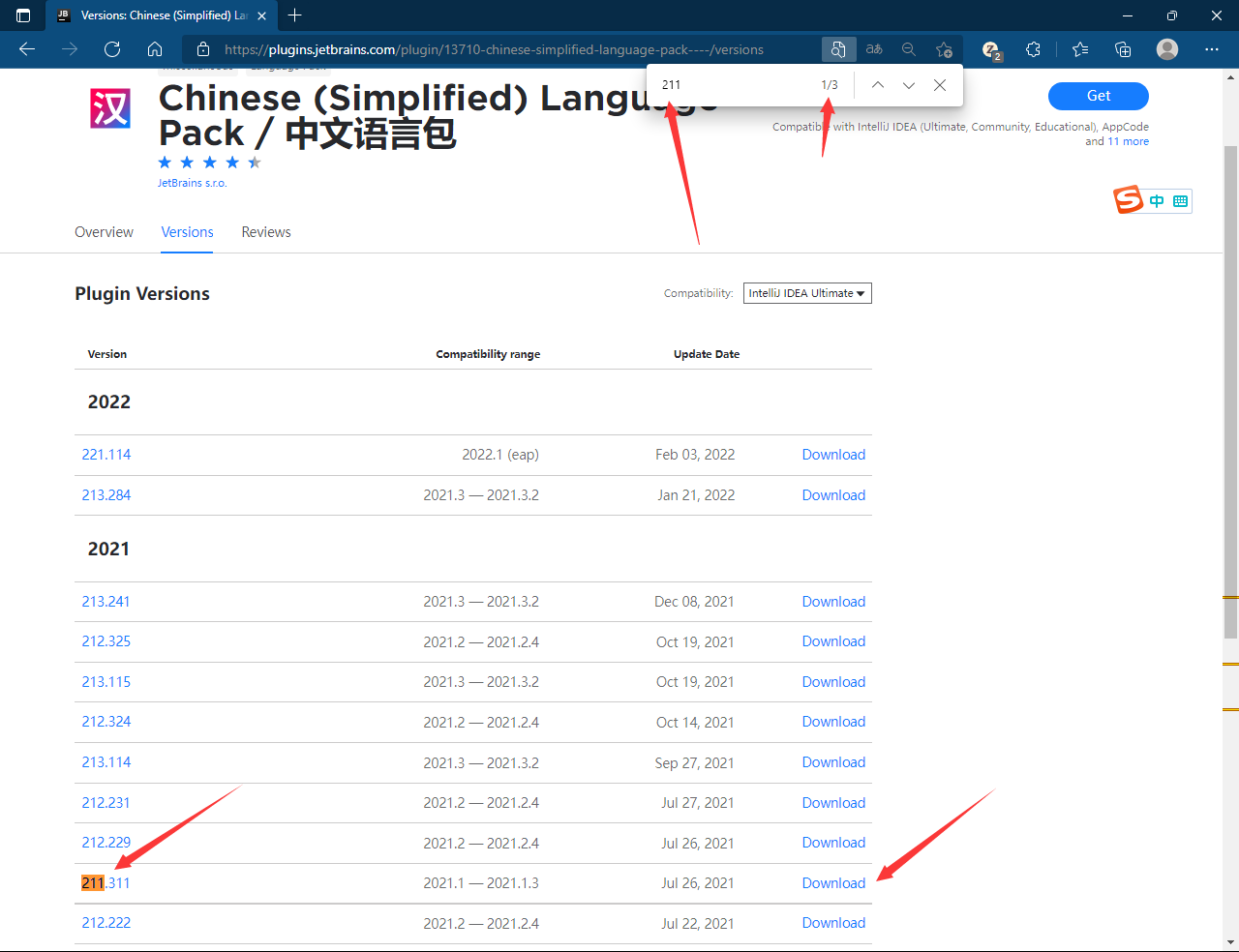
Task: Open a new browser tab
Action: (295, 15)
